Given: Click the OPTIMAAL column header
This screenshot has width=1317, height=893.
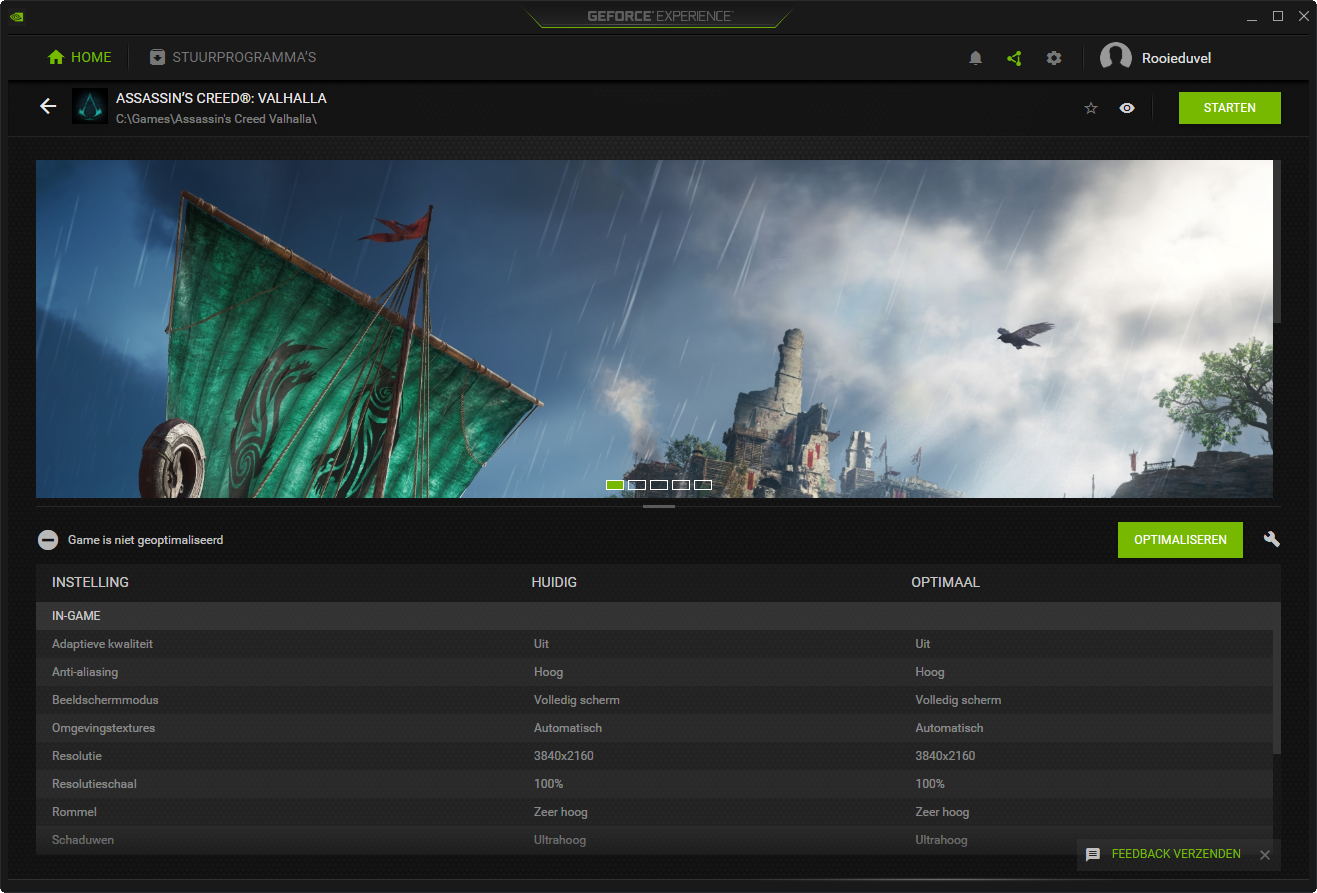Looking at the screenshot, I should click(945, 582).
